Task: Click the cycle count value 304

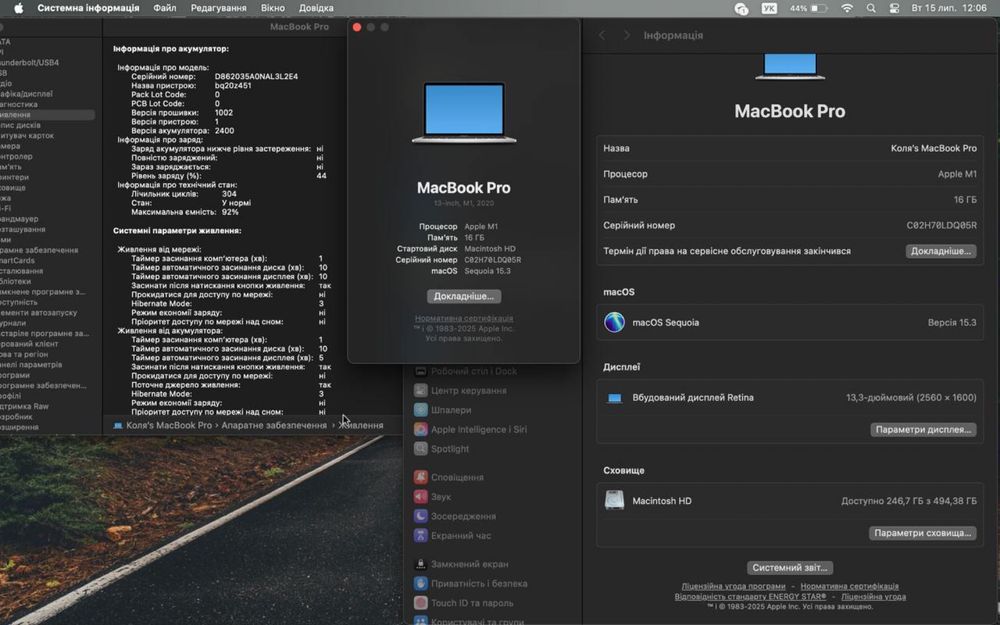Action: (229, 194)
